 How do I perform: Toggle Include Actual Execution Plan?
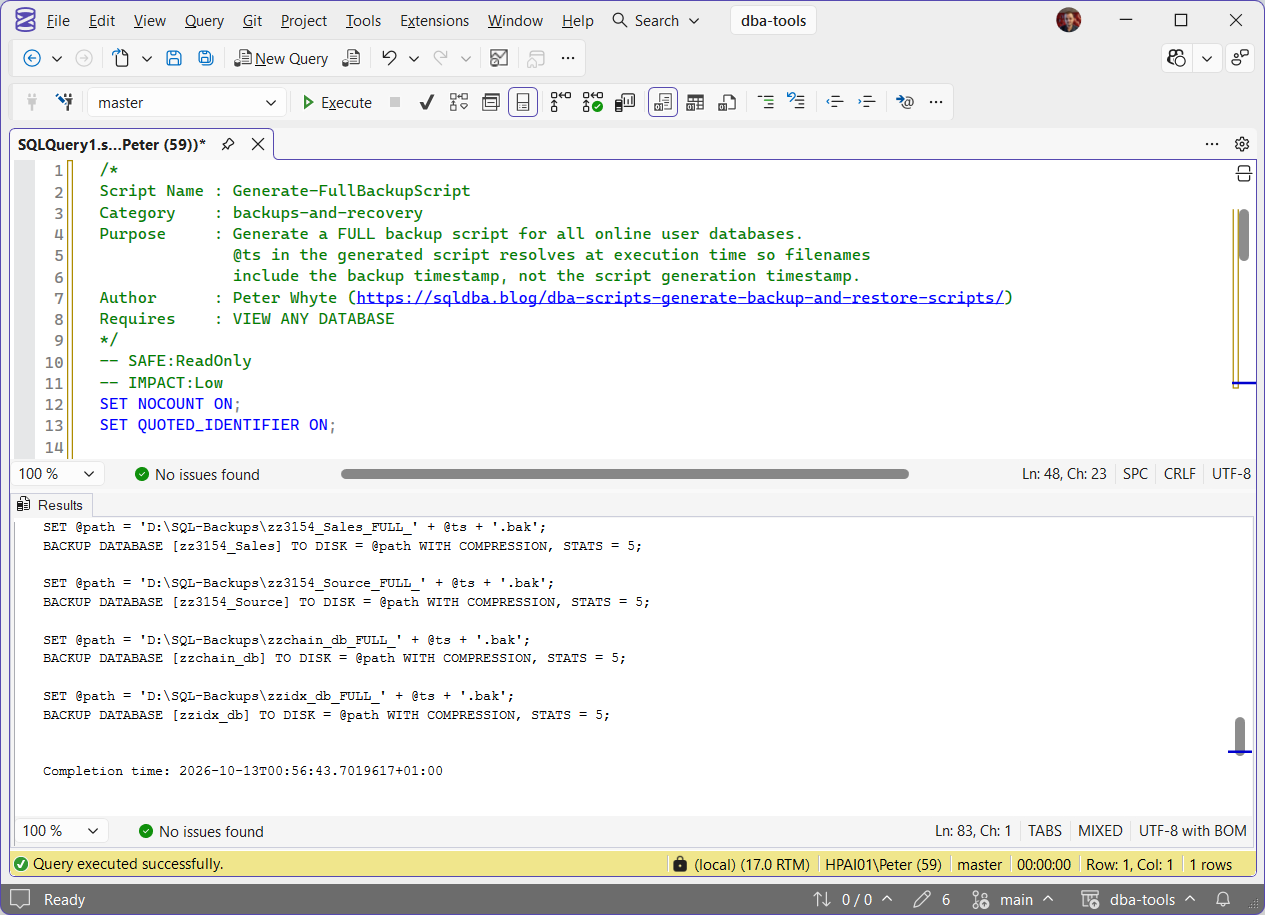coord(561,102)
